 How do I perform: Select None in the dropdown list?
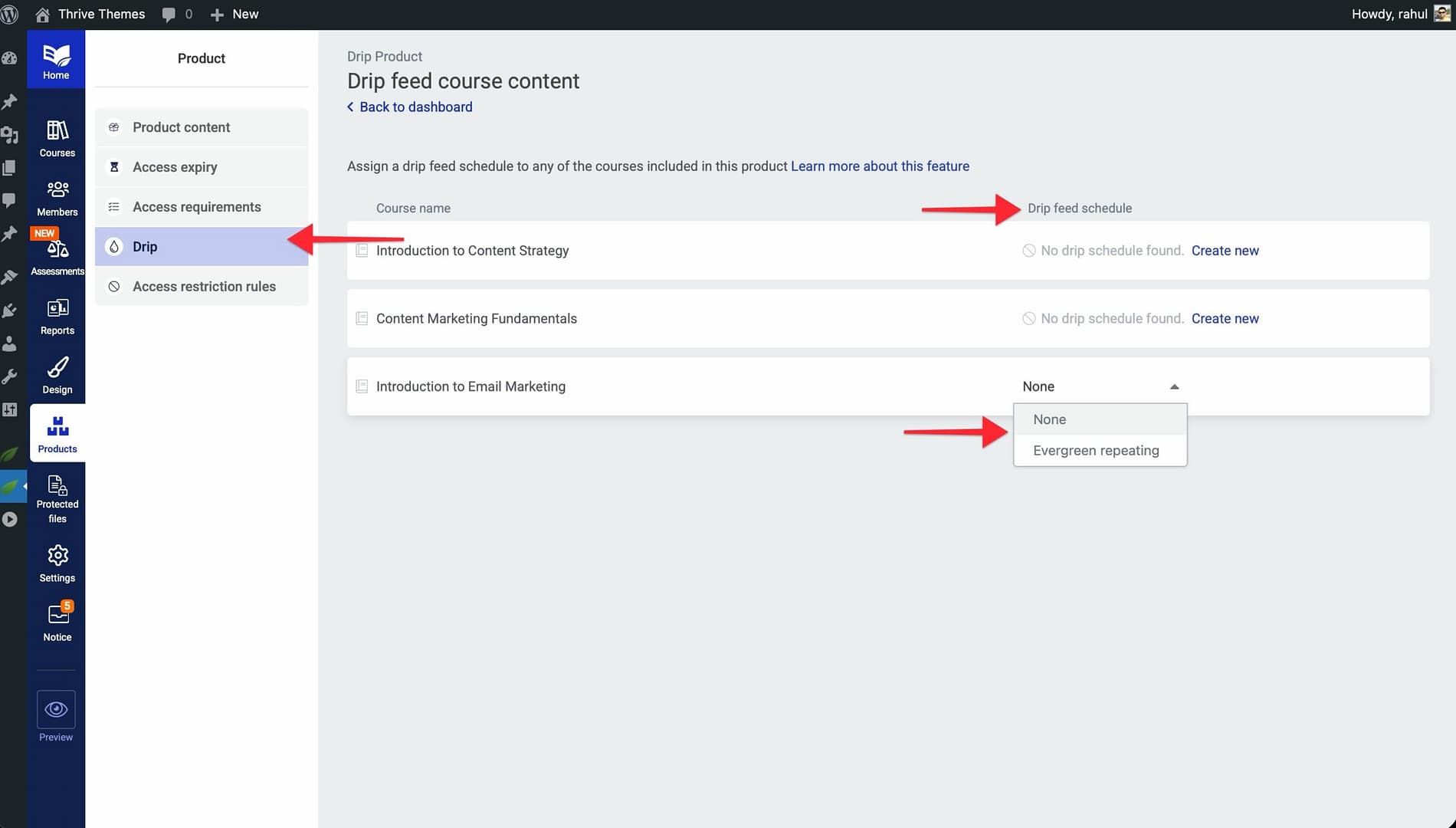coord(1049,419)
